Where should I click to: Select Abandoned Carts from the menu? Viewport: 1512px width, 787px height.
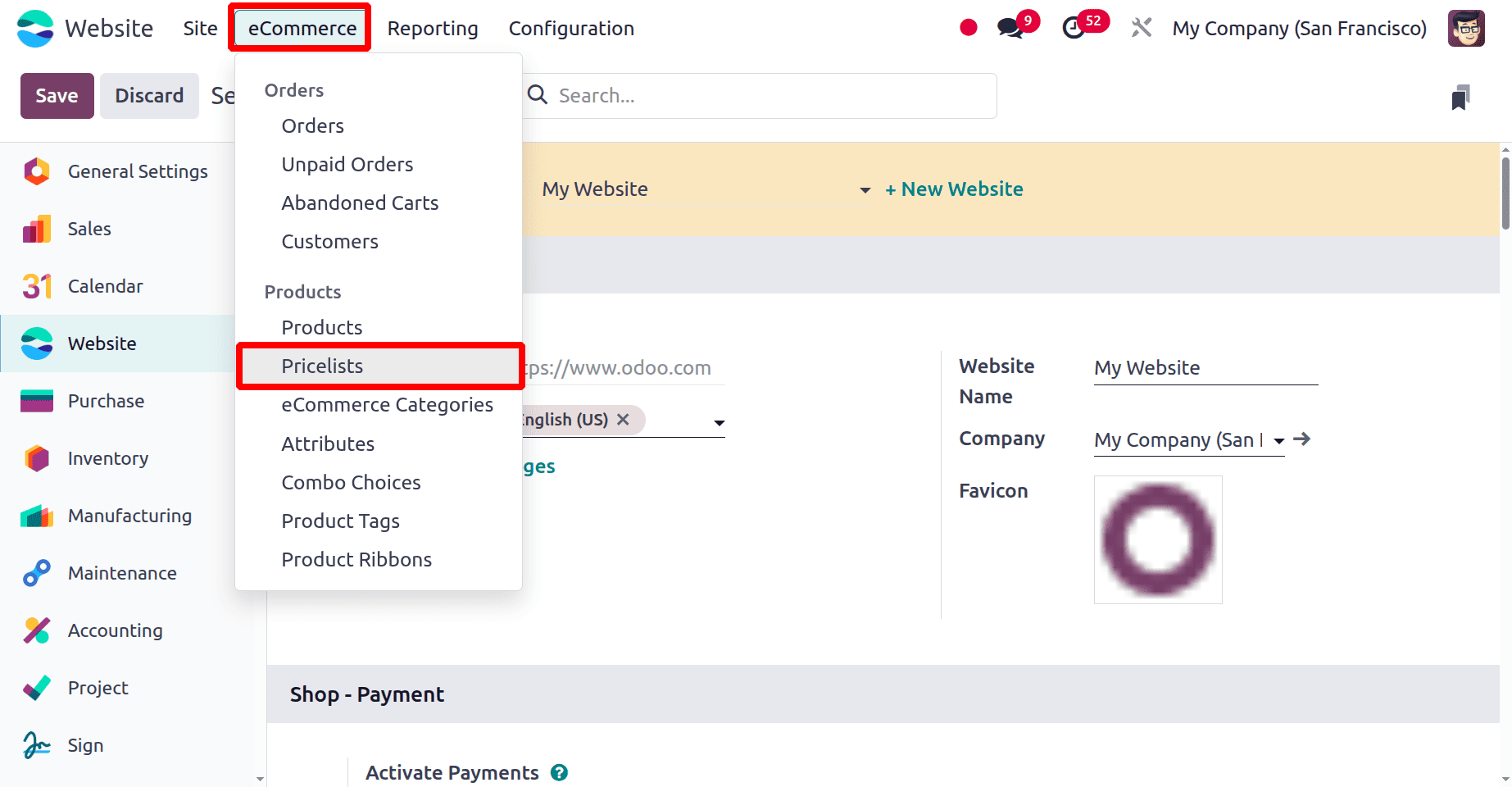[x=379, y=203]
